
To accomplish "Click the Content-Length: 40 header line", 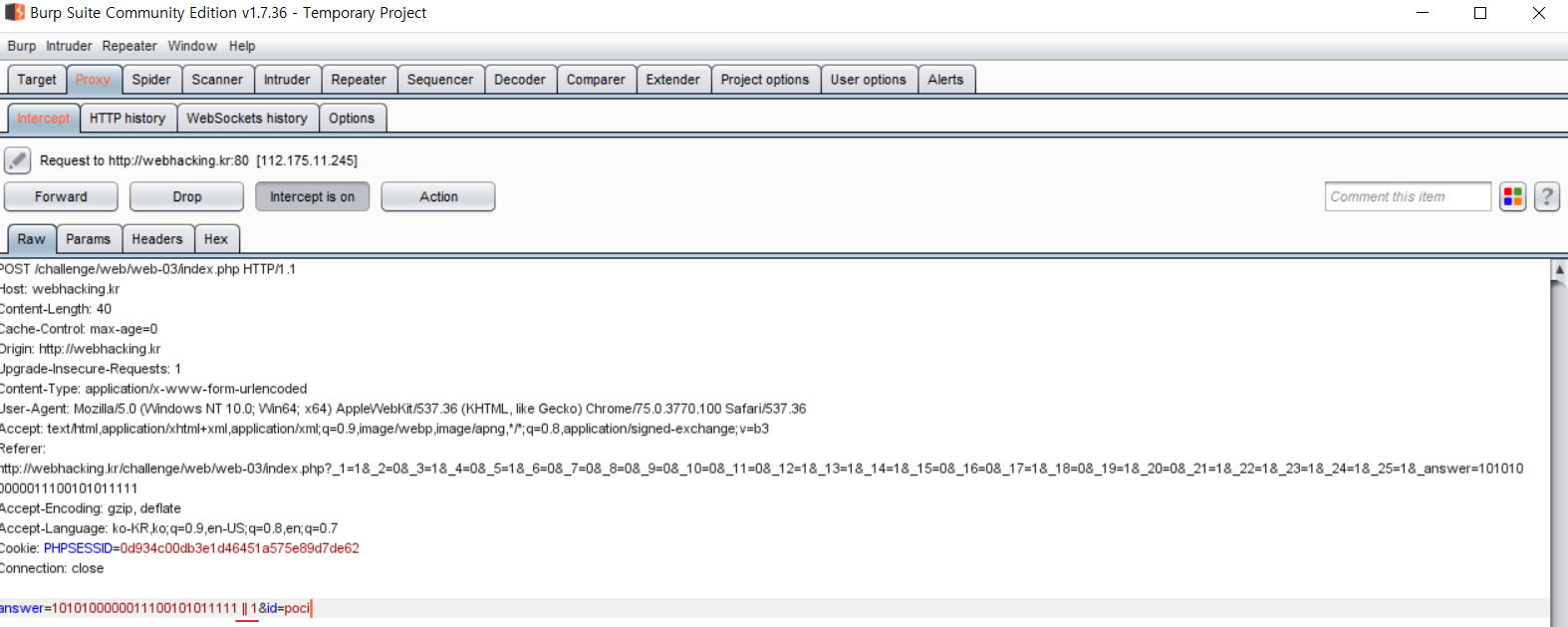I will pyautogui.click(x=56, y=309).
